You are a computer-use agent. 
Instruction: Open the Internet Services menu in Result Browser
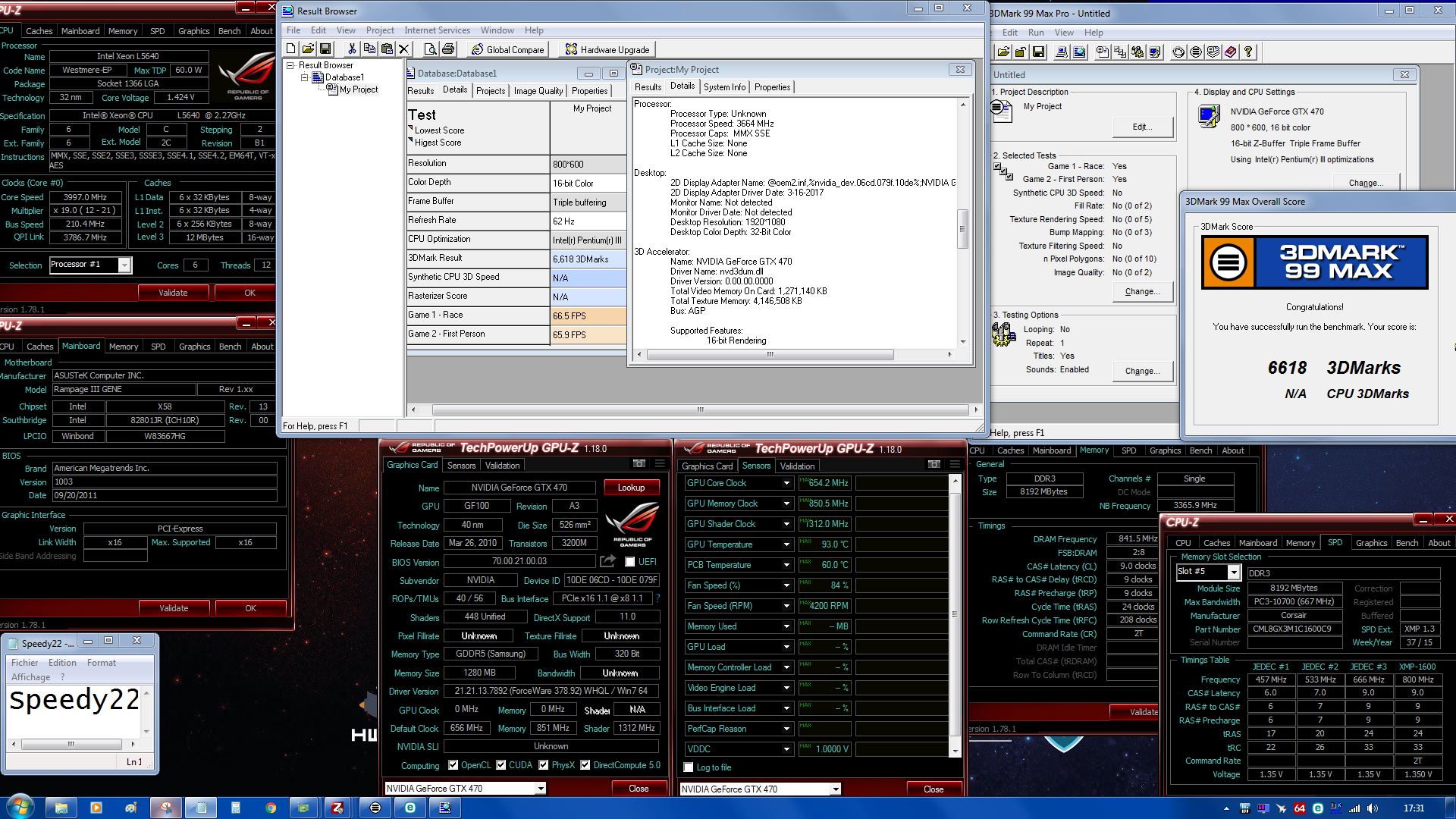[437, 30]
